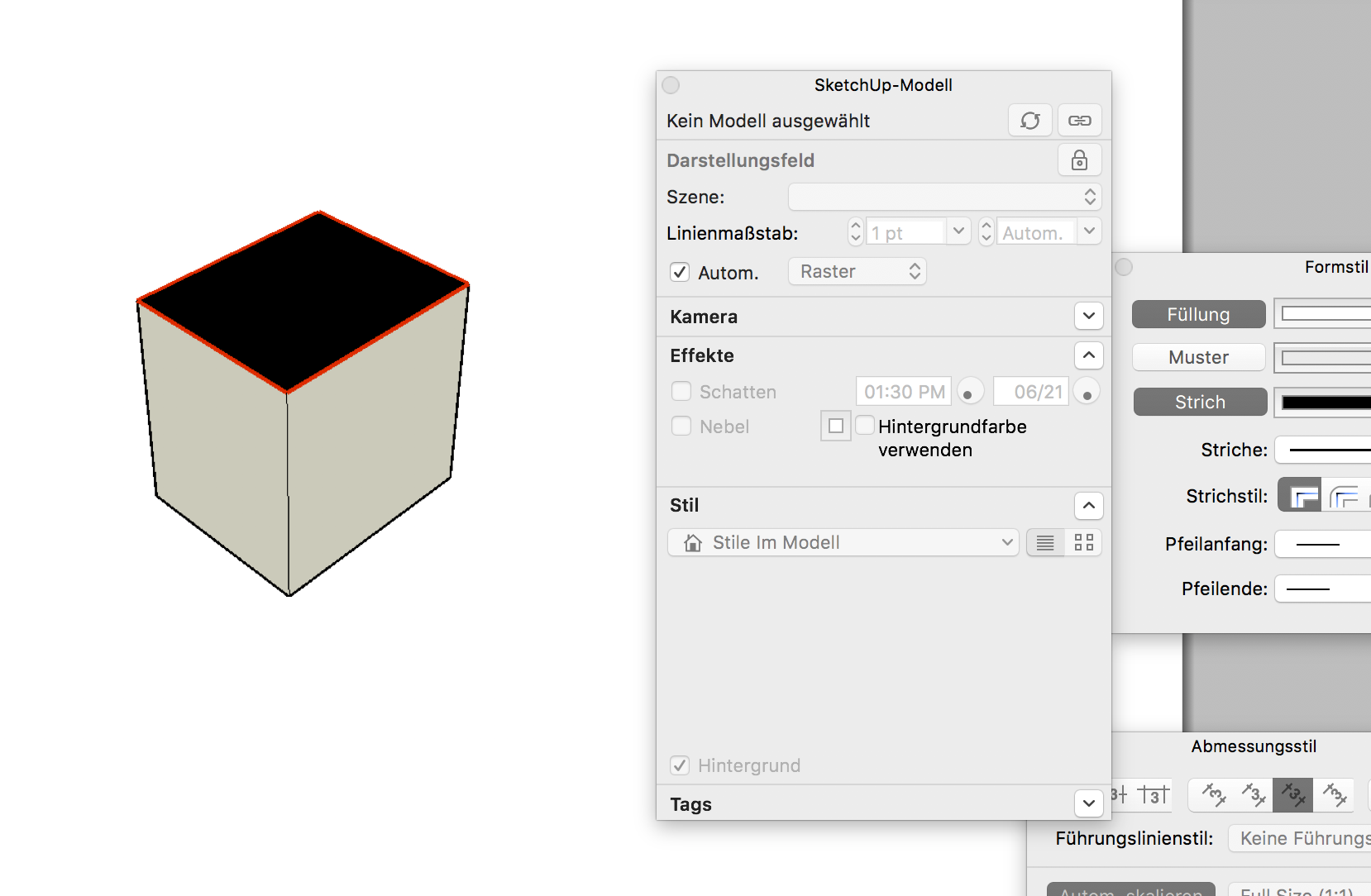The width and height of the screenshot is (1371, 896).
Task: Uncheck the Autom. render mode checkbox
Action: click(680, 273)
